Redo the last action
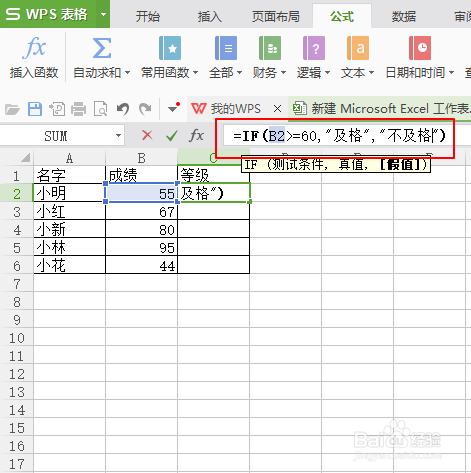471x473 pixels. click(145, 109)
